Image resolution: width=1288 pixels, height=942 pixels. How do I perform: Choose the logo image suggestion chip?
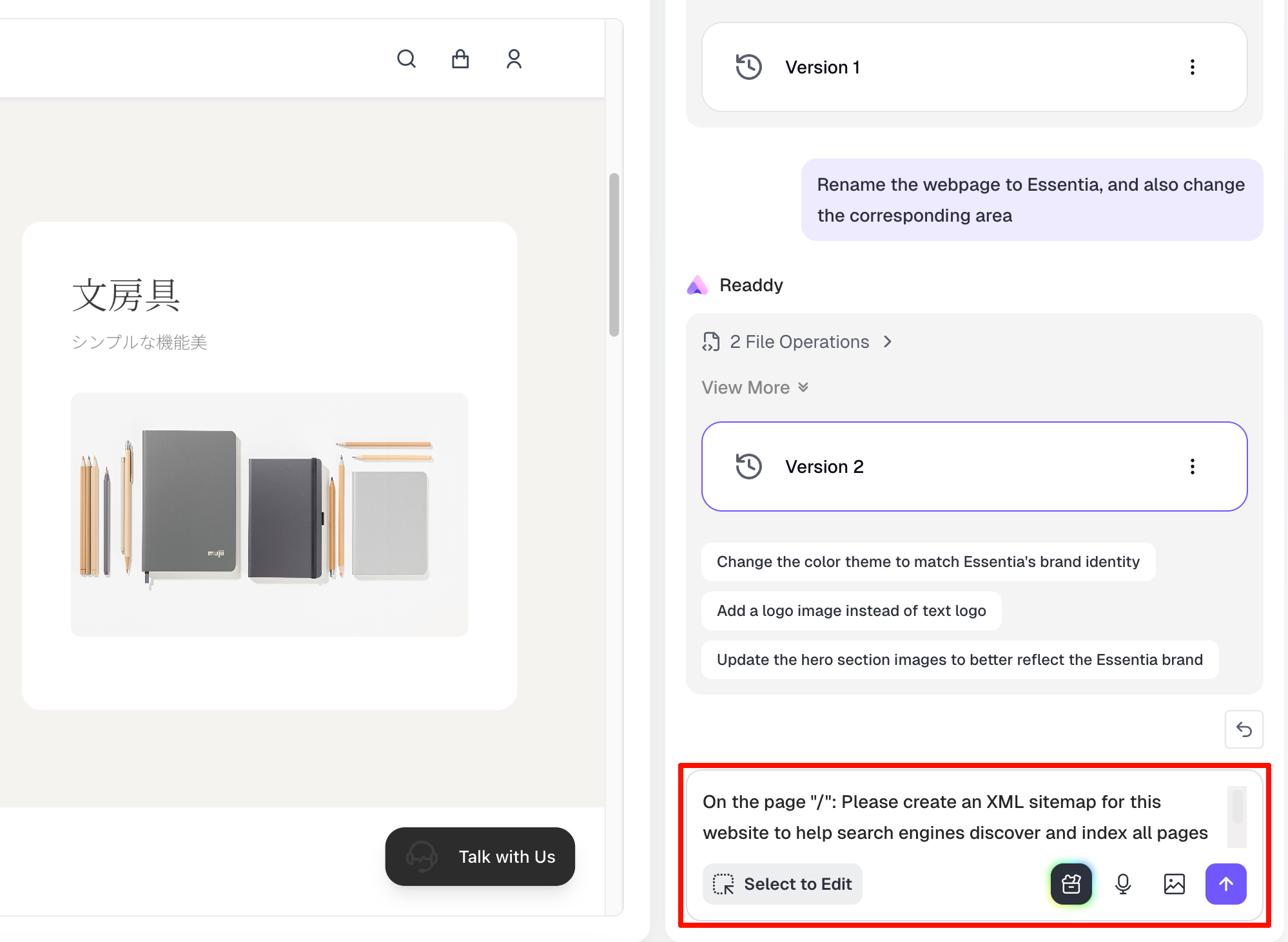coord(851,611)
